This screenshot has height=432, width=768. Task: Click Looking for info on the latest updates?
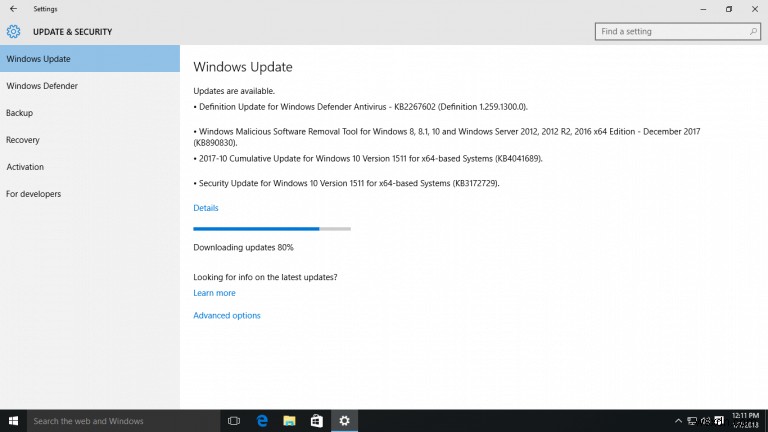[265, 277]
